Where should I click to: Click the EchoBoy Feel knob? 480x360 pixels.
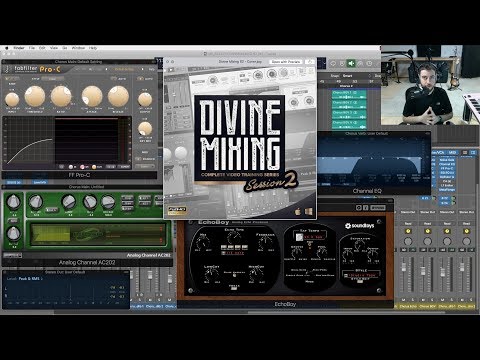pos(323,253)
